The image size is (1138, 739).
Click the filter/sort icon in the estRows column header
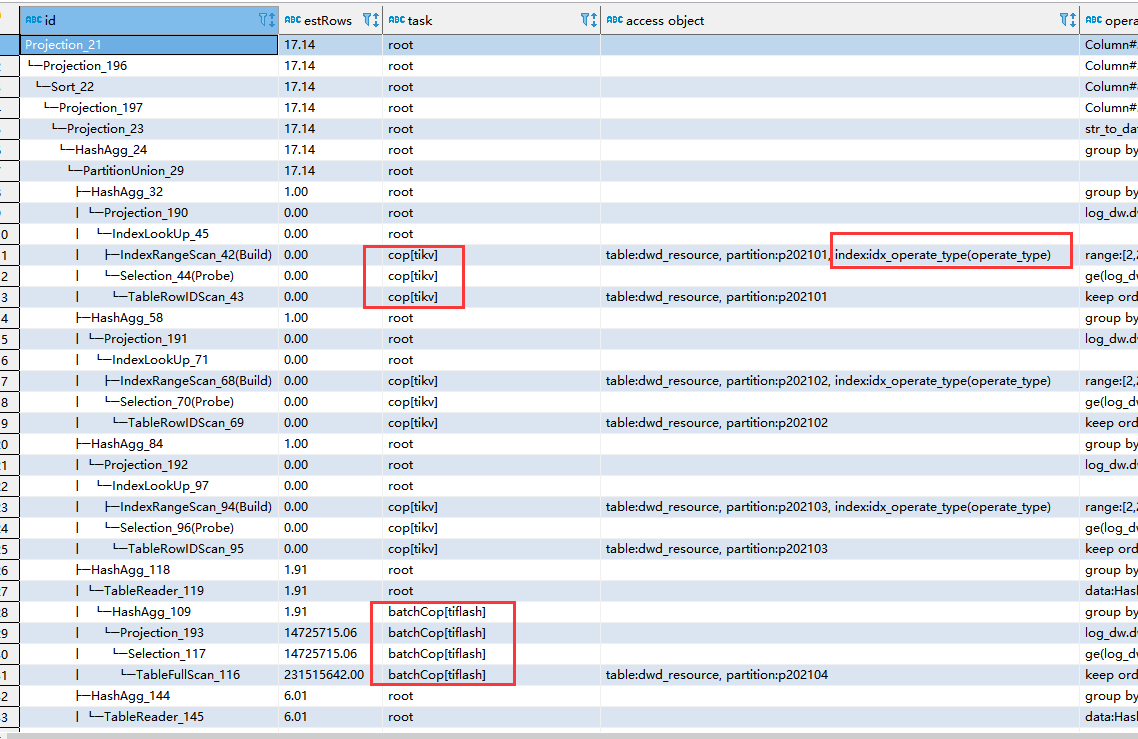click(370, 20)
